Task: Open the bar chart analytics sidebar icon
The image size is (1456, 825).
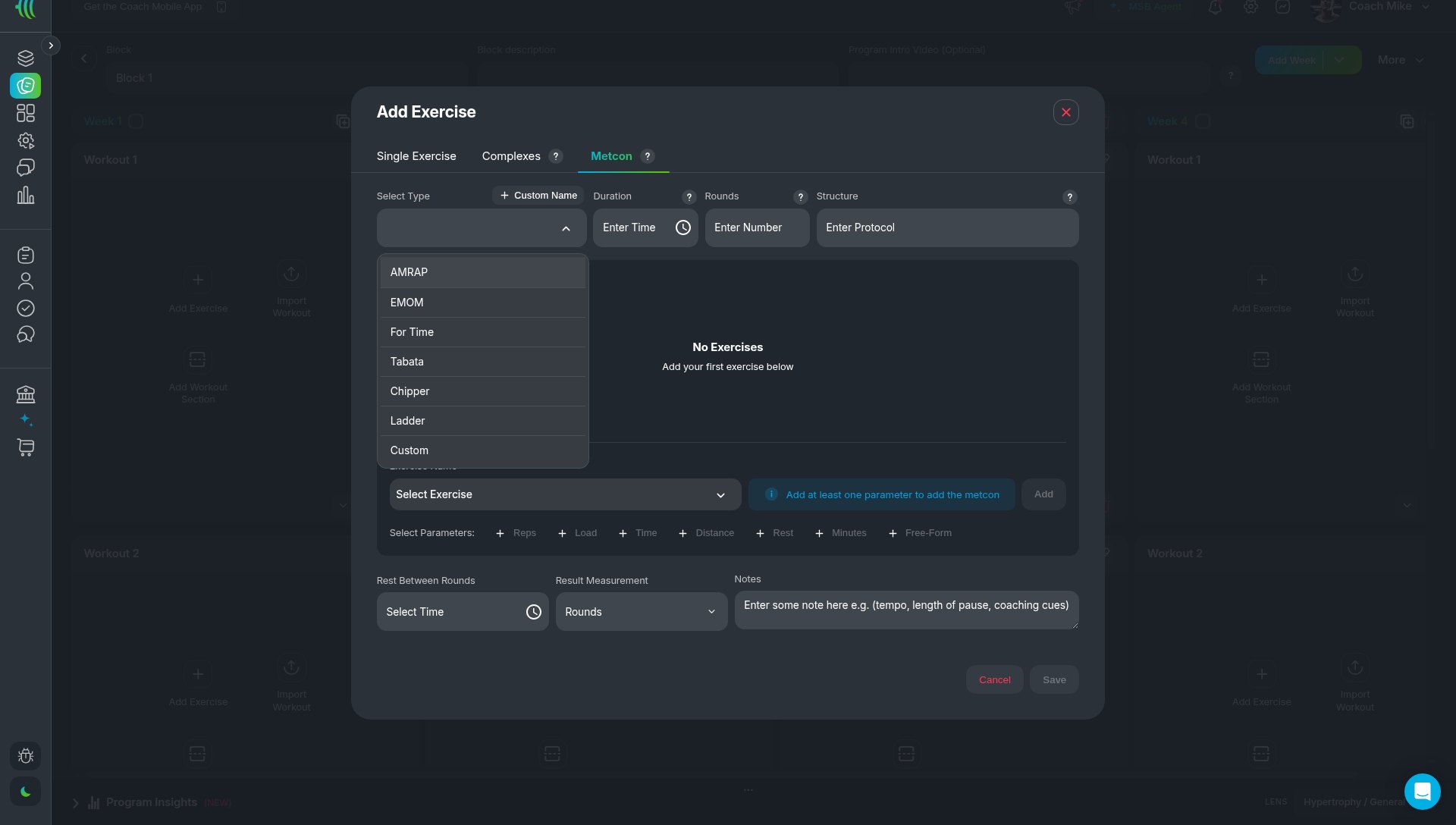Action: pos(26,195)
